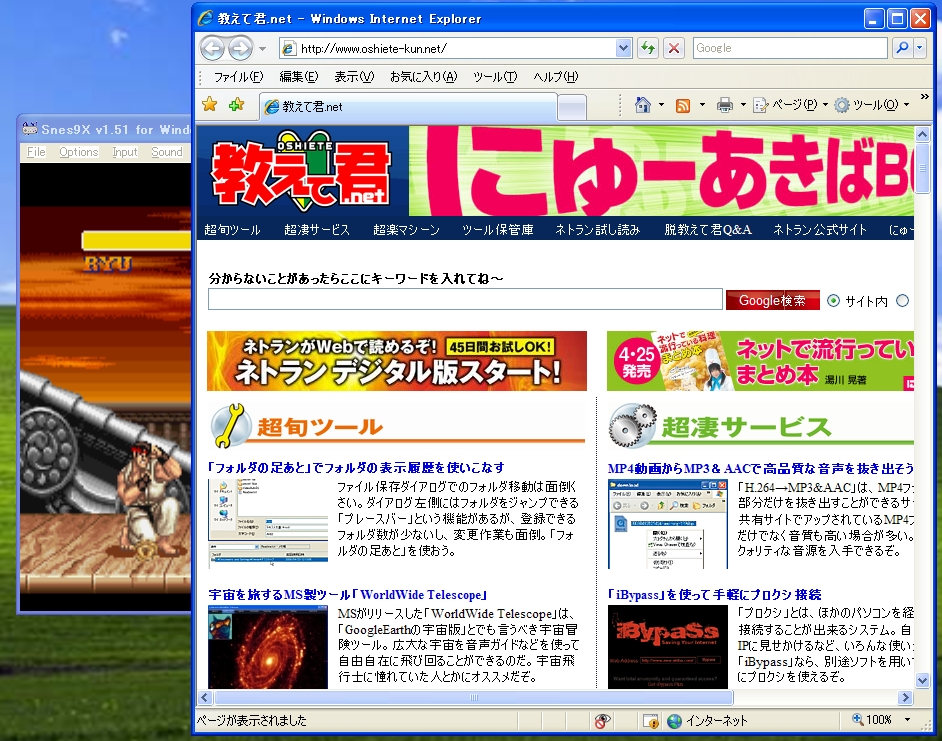Image resolution: width=942 pixels, height=741 pixels.
Task: Click the ネトラン公式サイト navigation link
Action: [819, 230]
